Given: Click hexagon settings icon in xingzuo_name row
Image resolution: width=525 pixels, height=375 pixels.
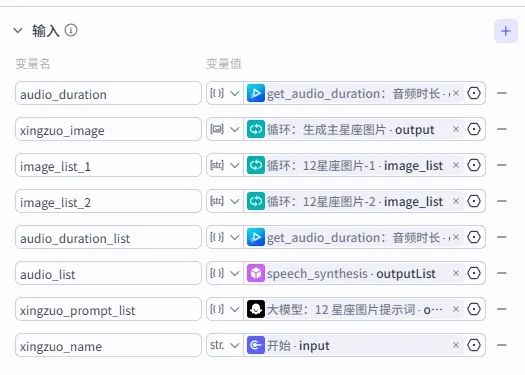Looking at the screenshot, I should 474,345.
